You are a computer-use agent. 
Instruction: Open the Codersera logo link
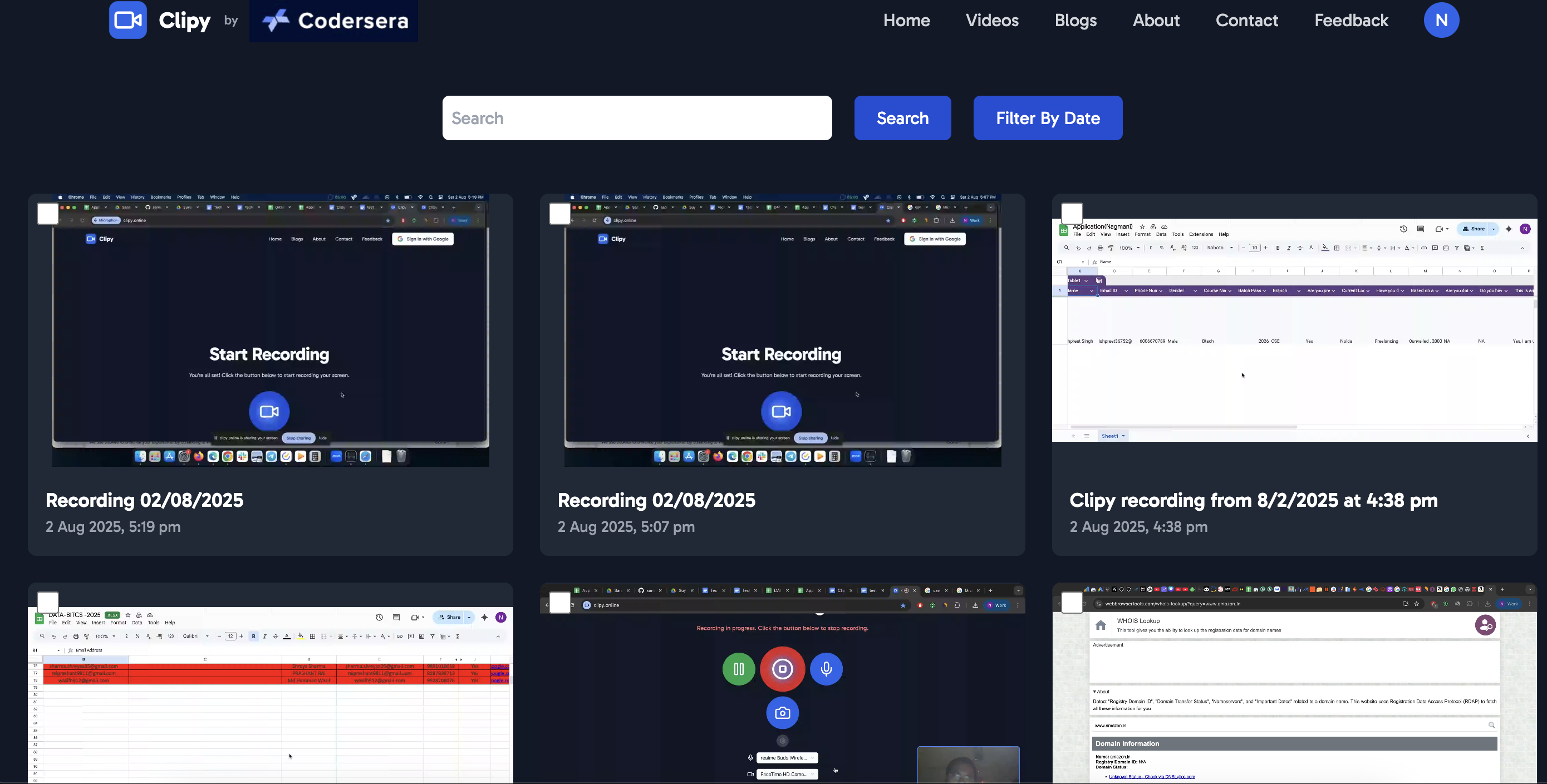334,21
